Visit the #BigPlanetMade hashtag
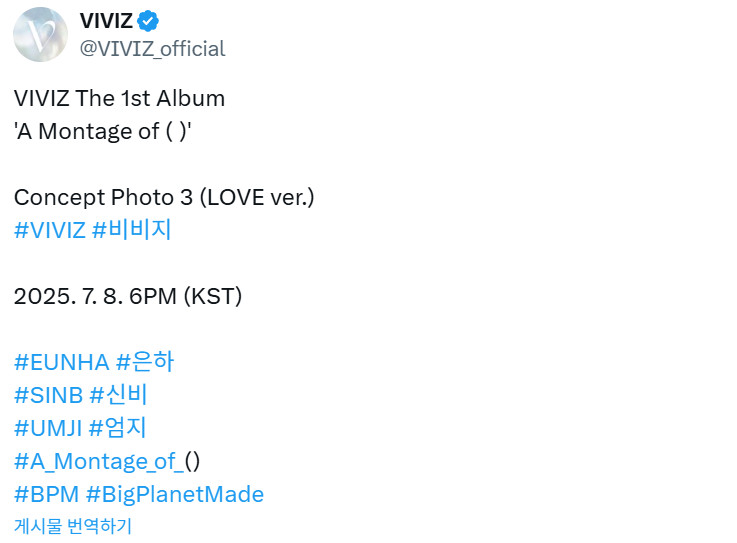The image size is (737, 543). point(175,494)
